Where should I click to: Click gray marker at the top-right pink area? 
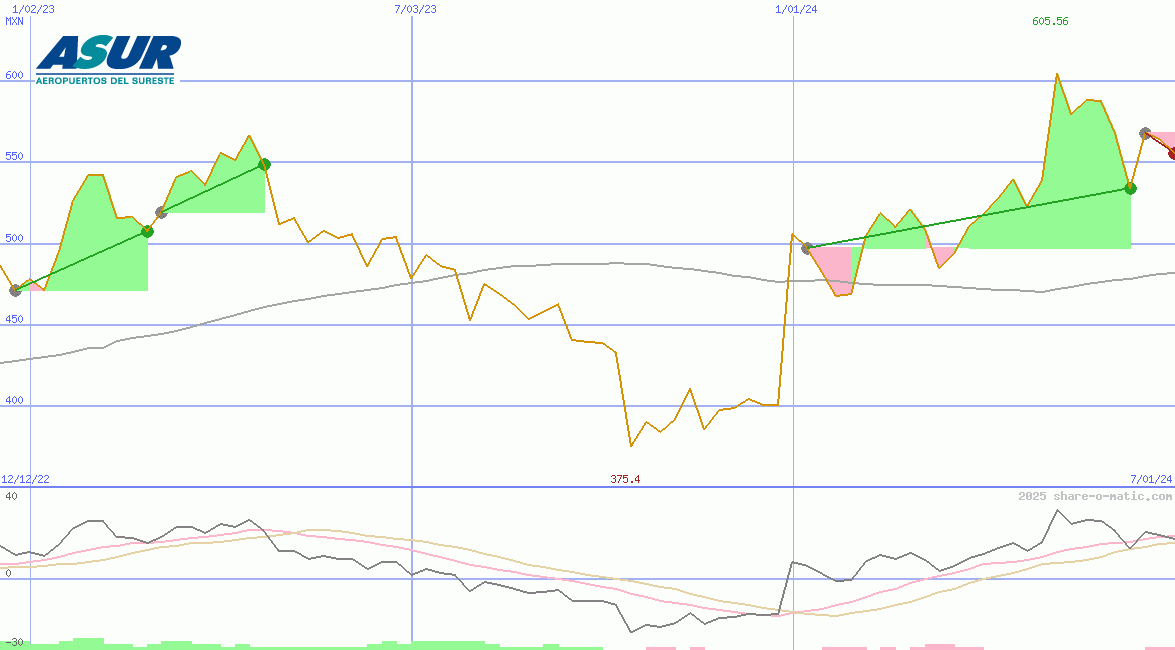[1145, 133]
